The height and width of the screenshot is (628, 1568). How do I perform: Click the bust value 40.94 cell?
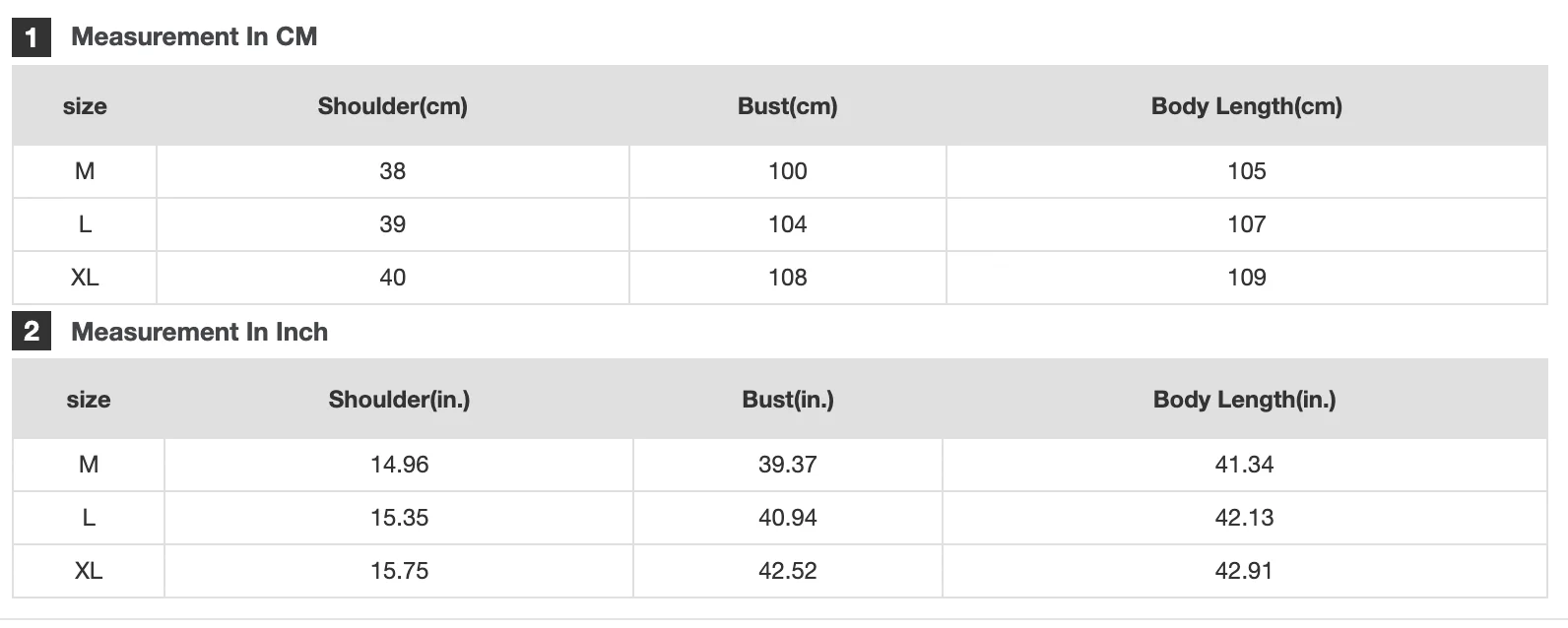787,518
